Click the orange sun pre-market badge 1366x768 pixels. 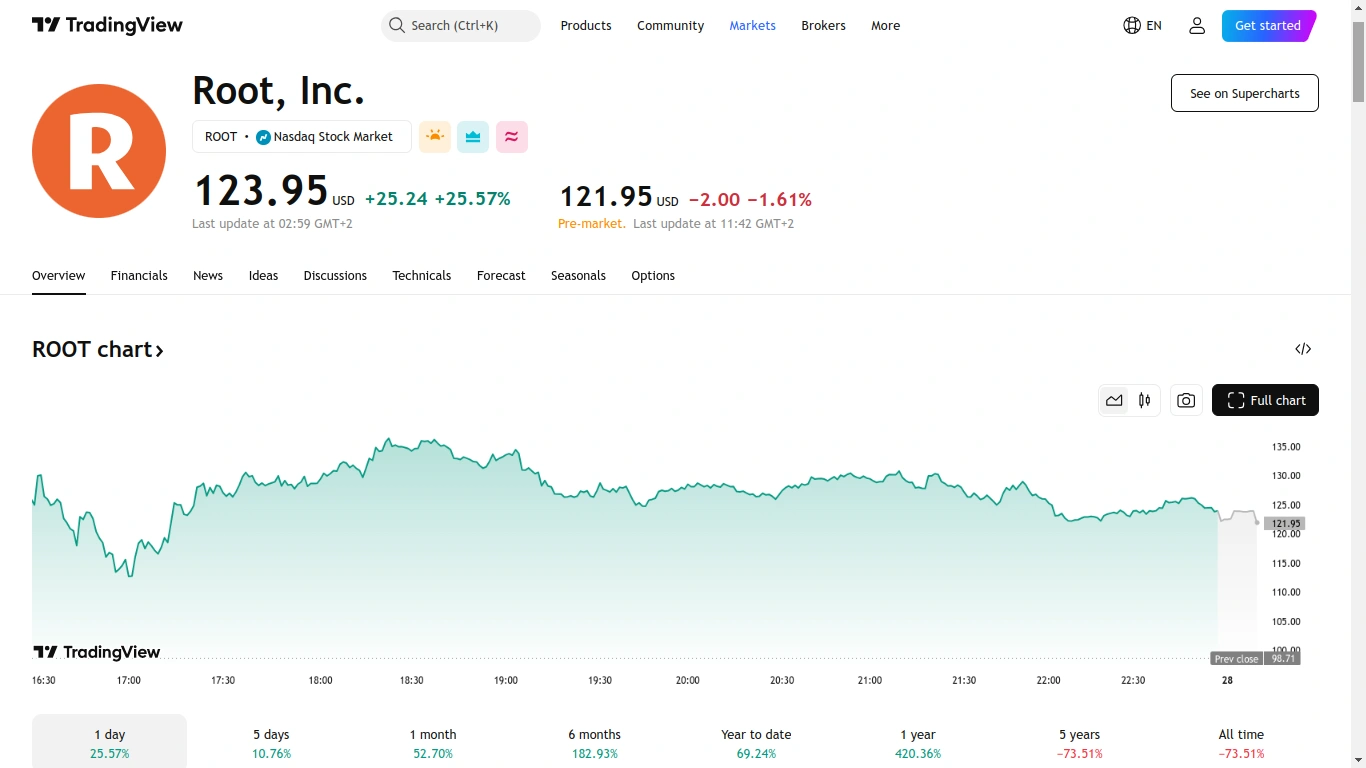pos(435,137)
